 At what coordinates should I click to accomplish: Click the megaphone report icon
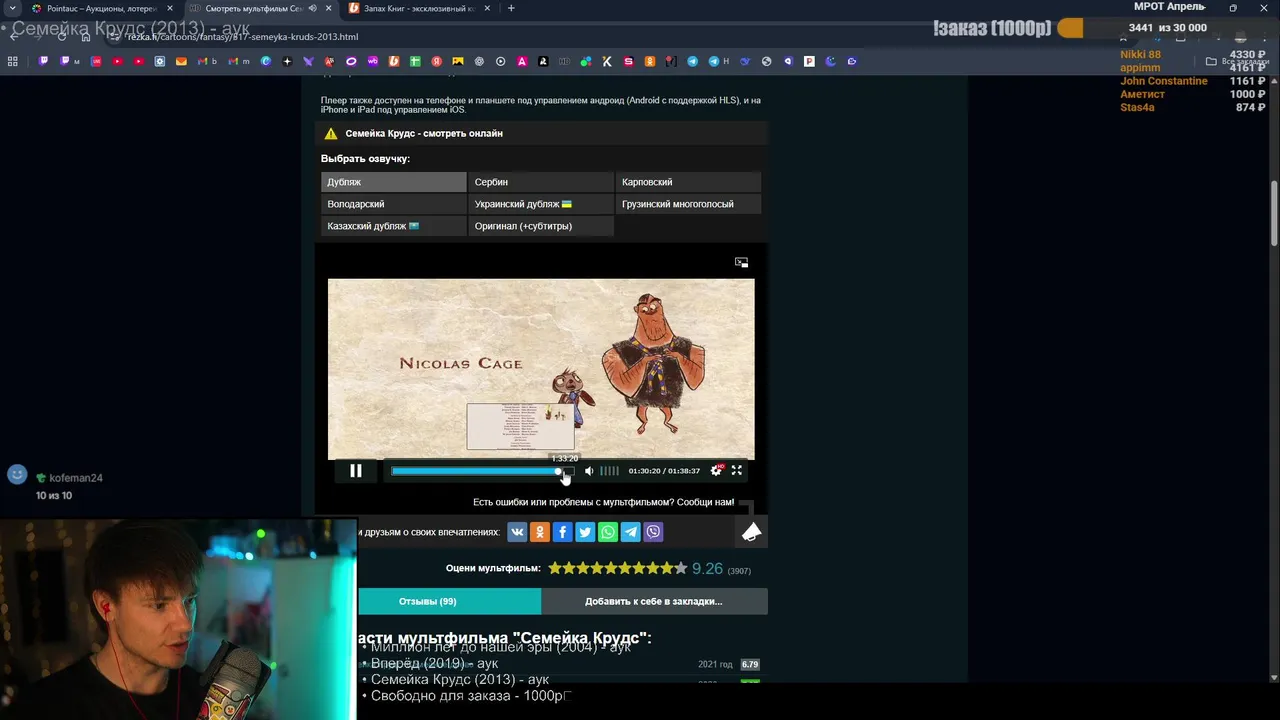(x=752, y=532)
